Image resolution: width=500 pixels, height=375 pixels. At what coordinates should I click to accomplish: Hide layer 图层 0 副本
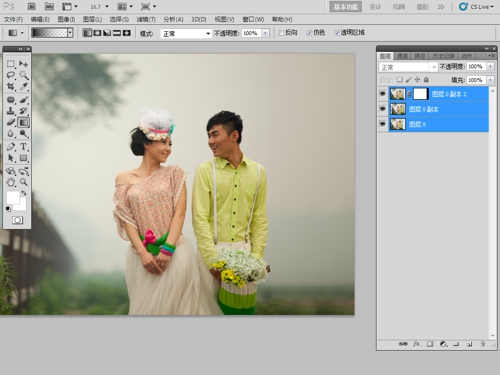382,109
